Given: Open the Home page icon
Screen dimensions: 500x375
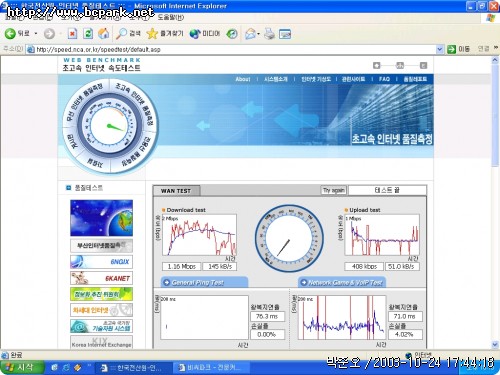Looking at the screenshot, I should coord(104,33).
